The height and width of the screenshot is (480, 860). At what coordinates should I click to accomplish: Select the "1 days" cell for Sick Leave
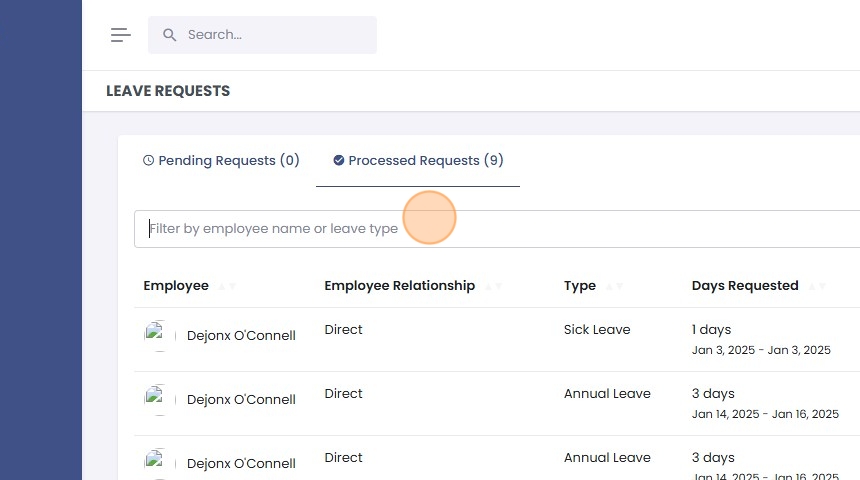click(711, 330)
